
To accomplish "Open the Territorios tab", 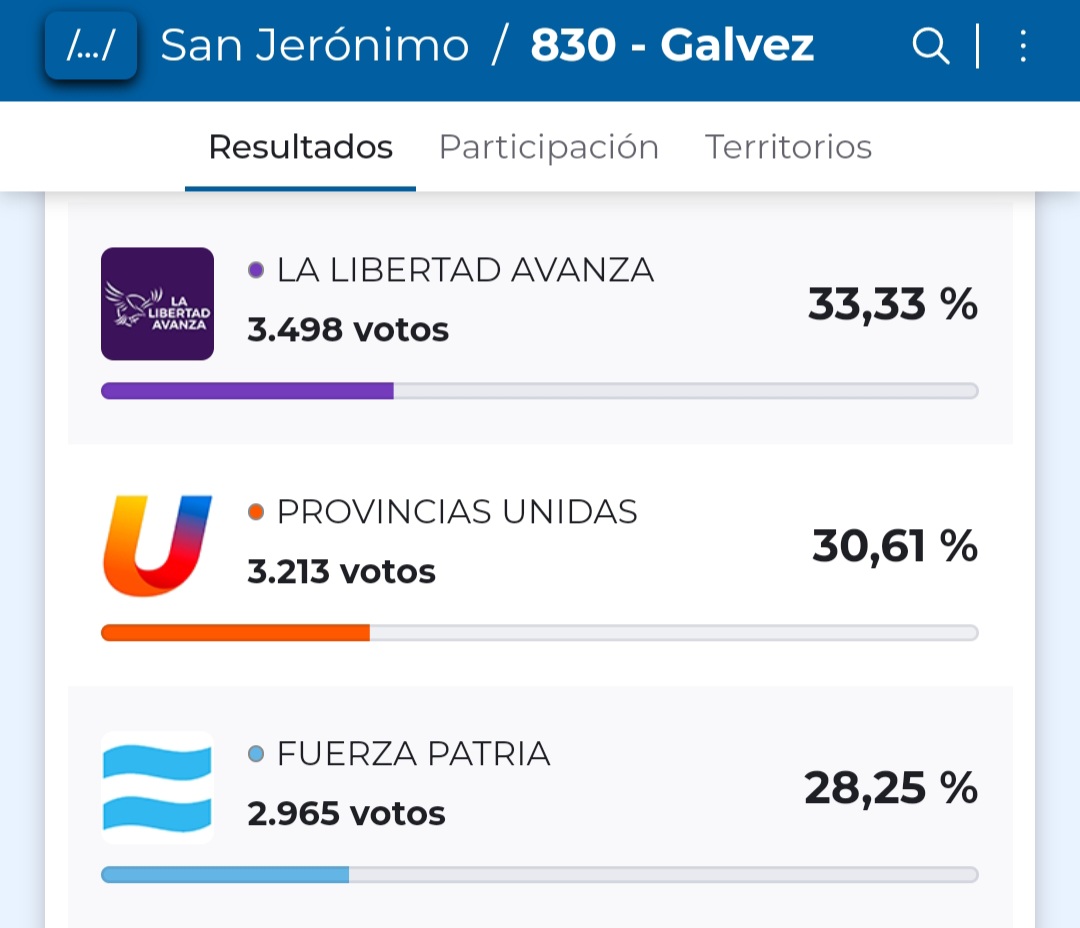I will [788, 147].
